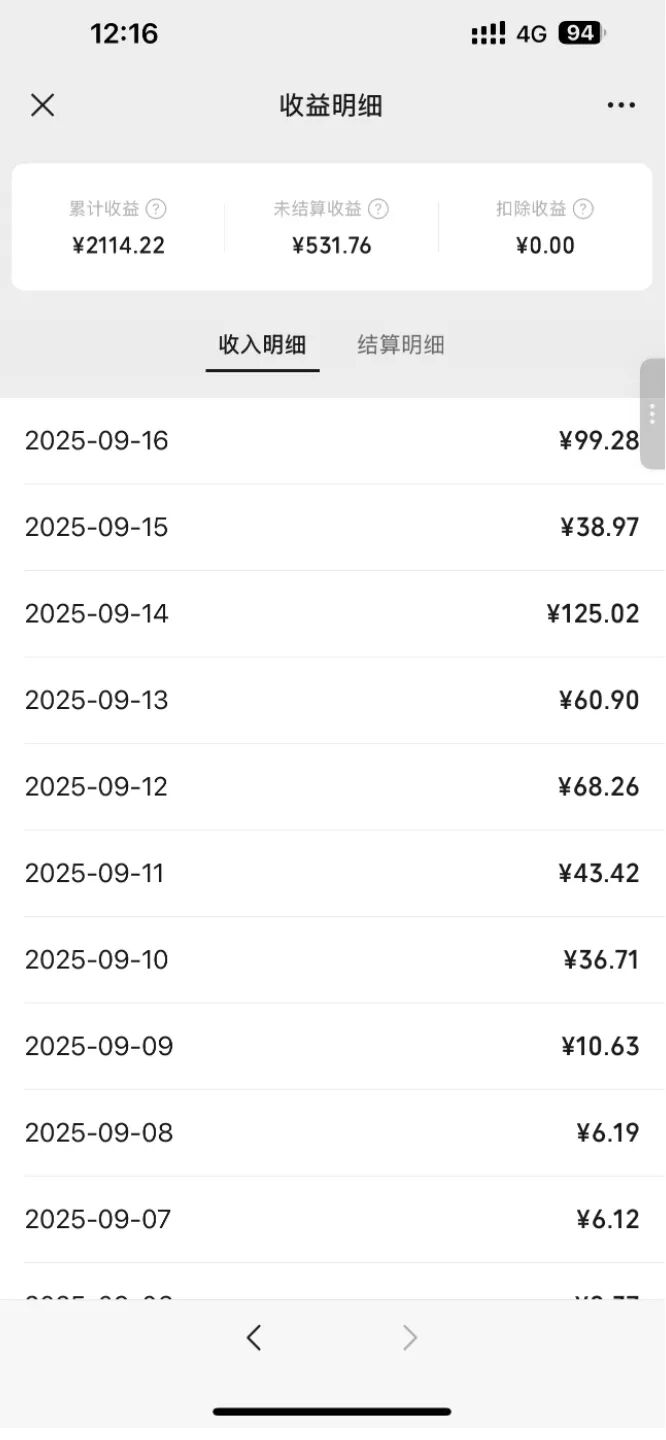This screenshot has width=666, height=1440.
Task: Click the floating scrollbar handle
Action: (x=655, y=415)
